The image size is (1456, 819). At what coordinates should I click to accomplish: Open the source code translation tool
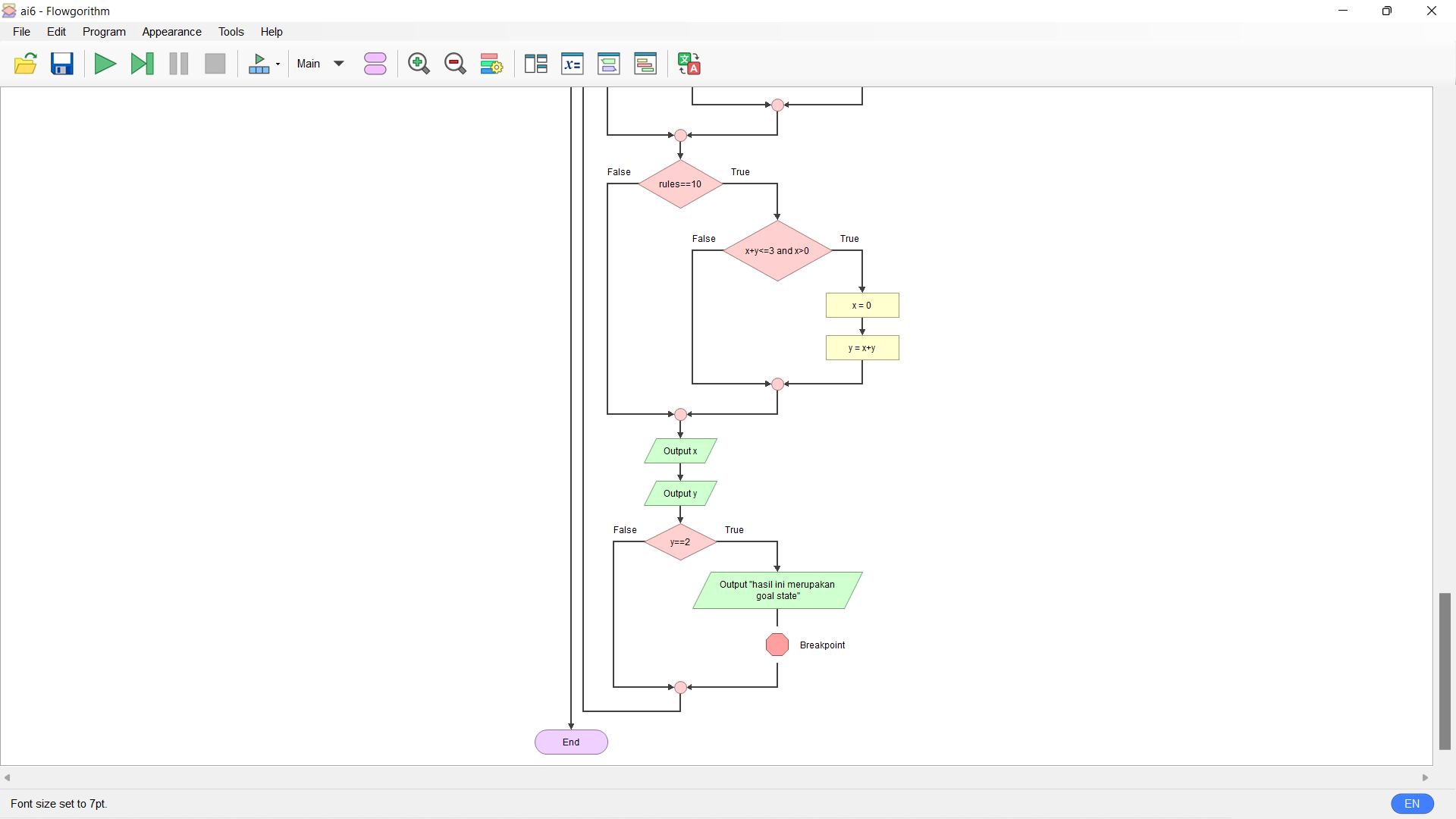pyautogui.click(x=689, y=64)
